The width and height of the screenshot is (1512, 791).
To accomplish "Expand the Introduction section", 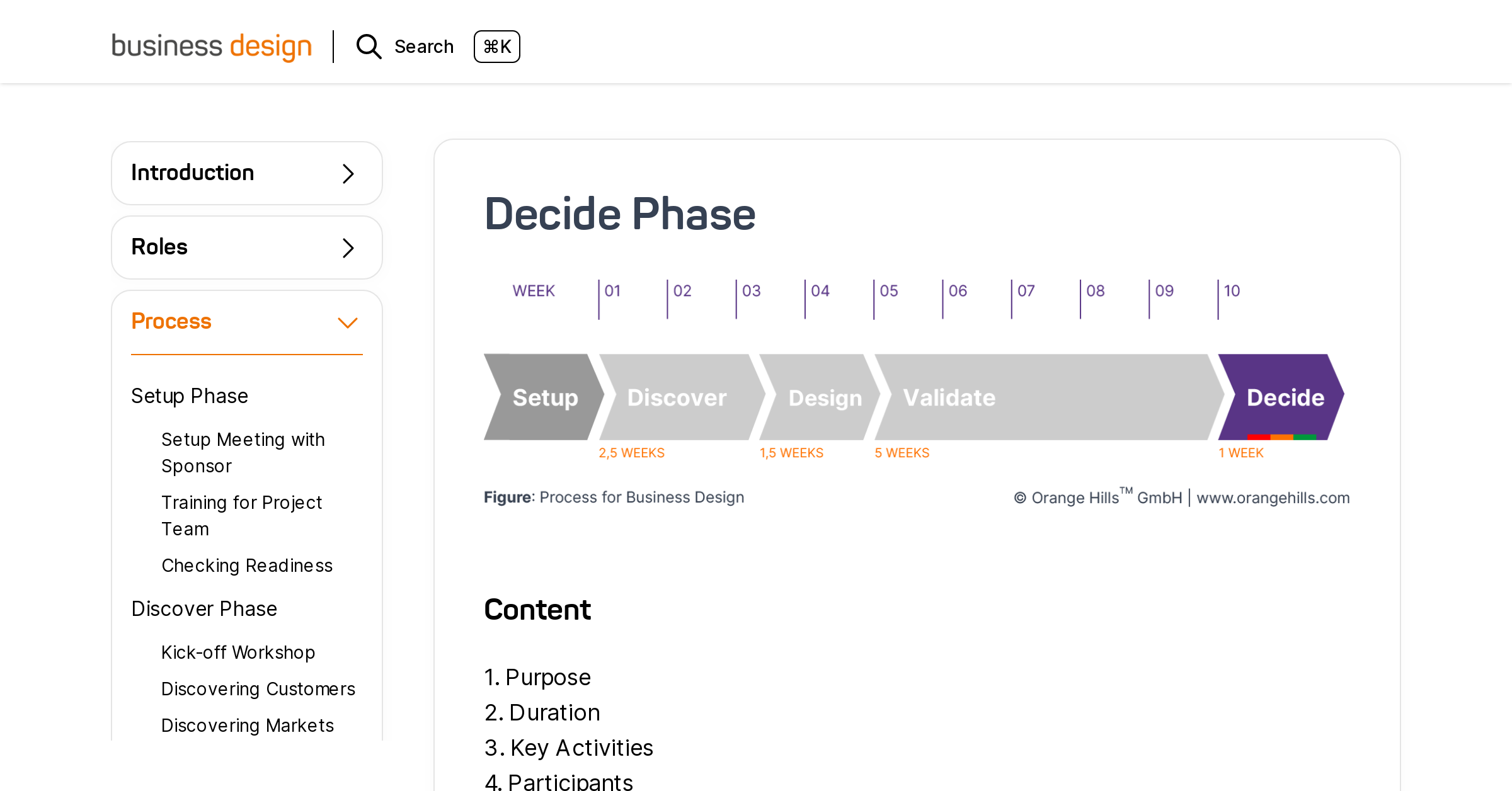I will [x=246, y=173].
